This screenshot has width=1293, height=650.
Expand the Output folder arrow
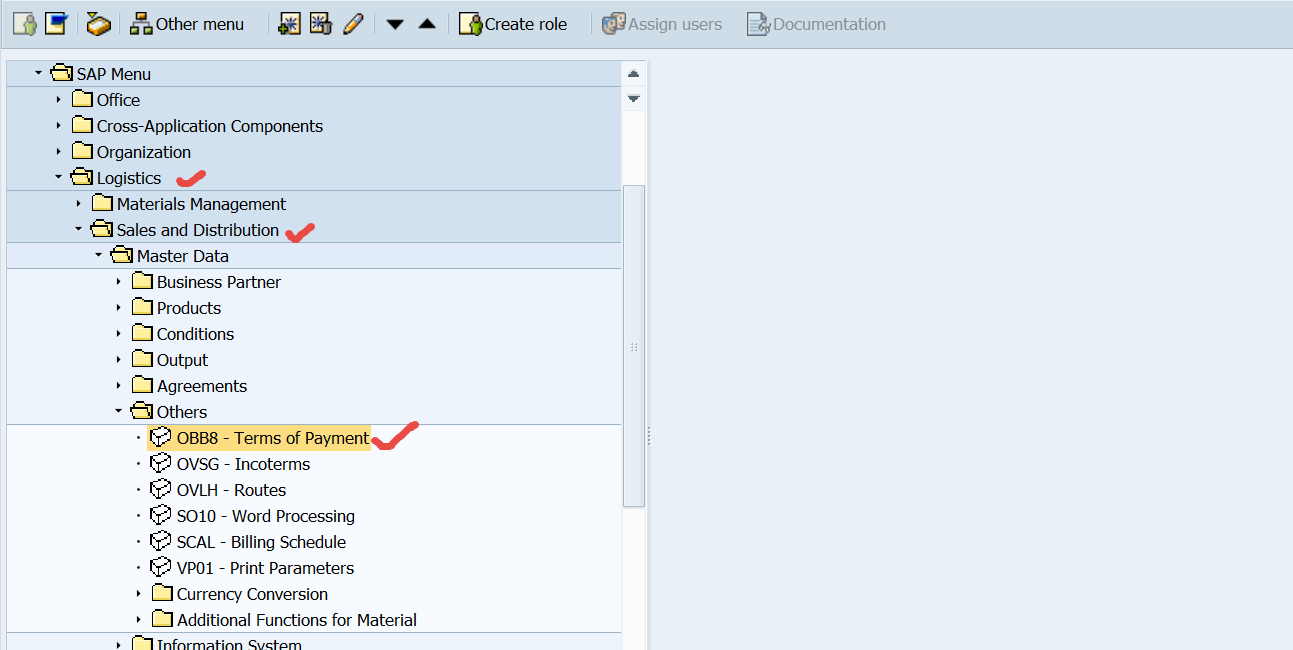pyautogui.click(x=119, y=359)
